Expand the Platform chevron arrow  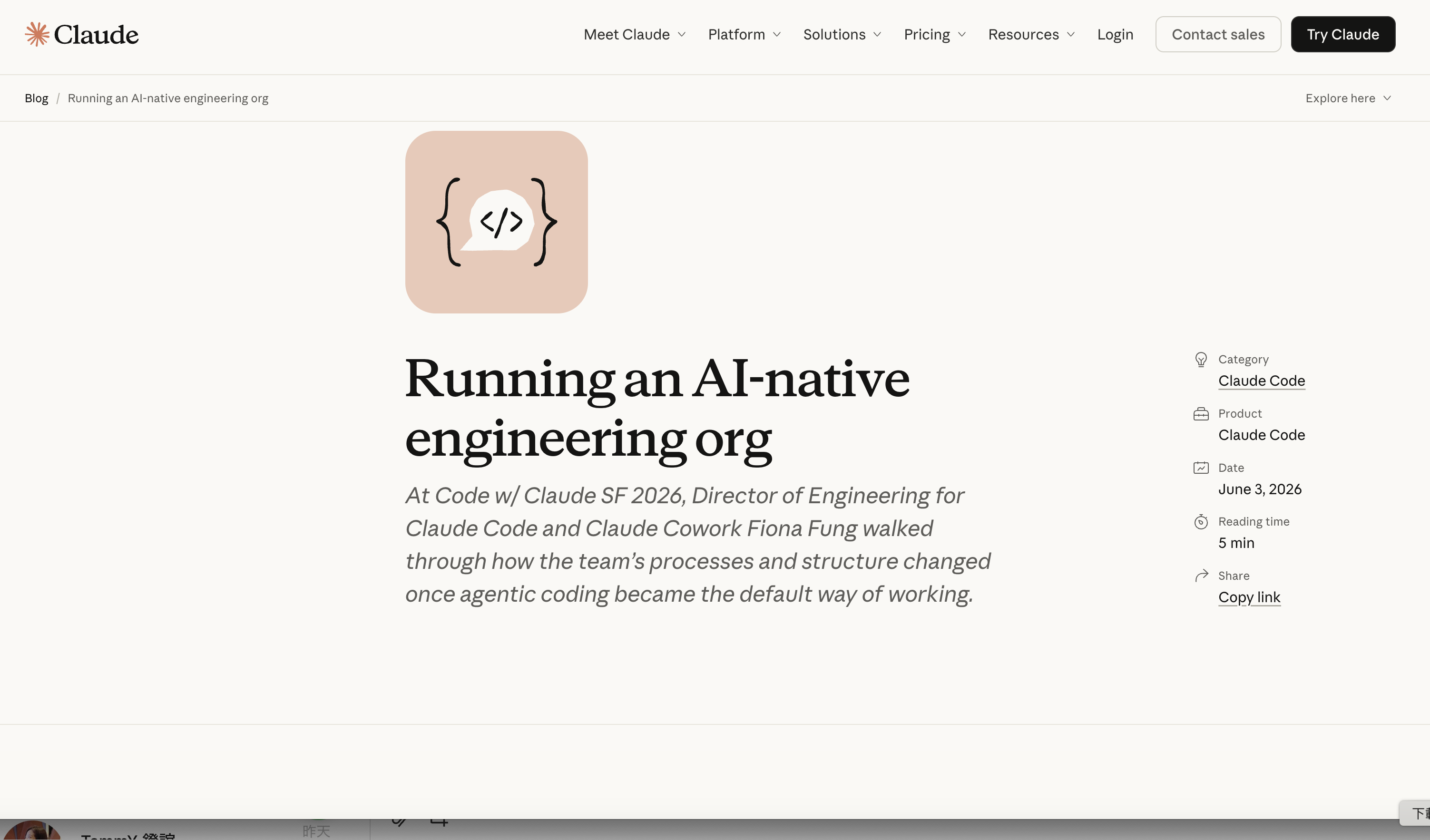[777, 35]
